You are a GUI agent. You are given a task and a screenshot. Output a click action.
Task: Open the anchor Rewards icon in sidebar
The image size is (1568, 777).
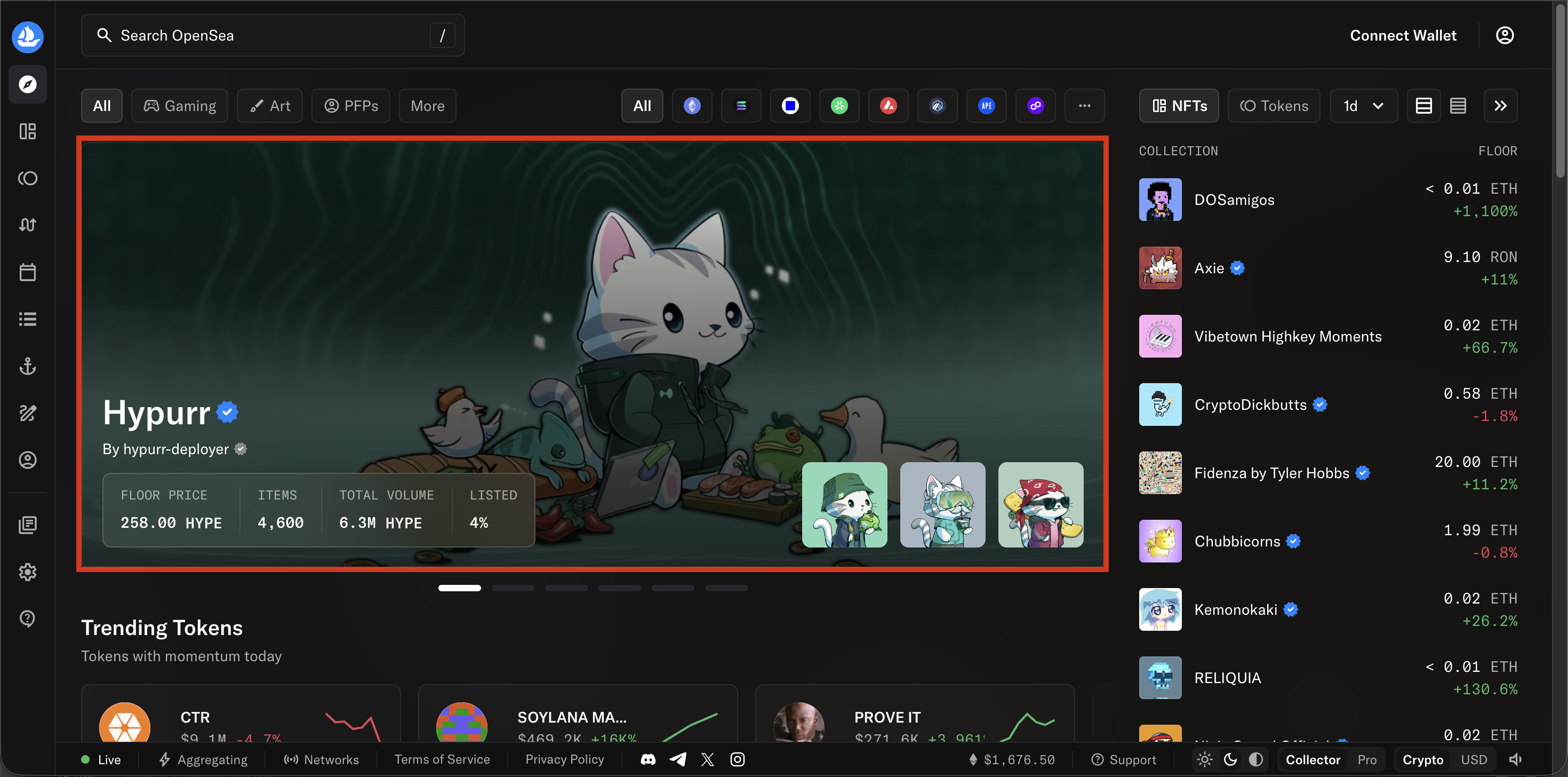(x=27, y=366)
